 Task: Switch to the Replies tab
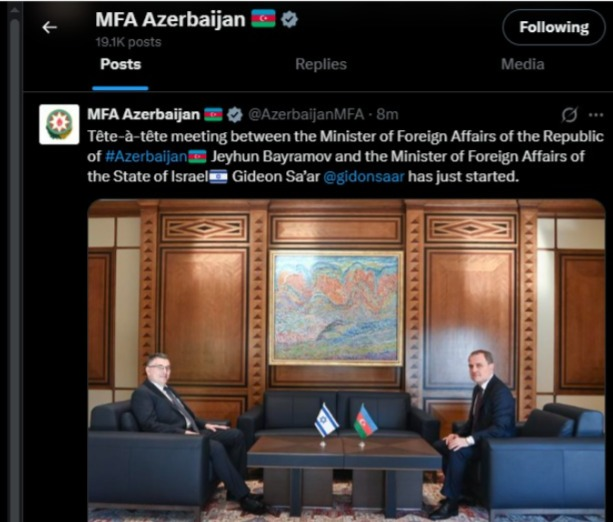321,65
